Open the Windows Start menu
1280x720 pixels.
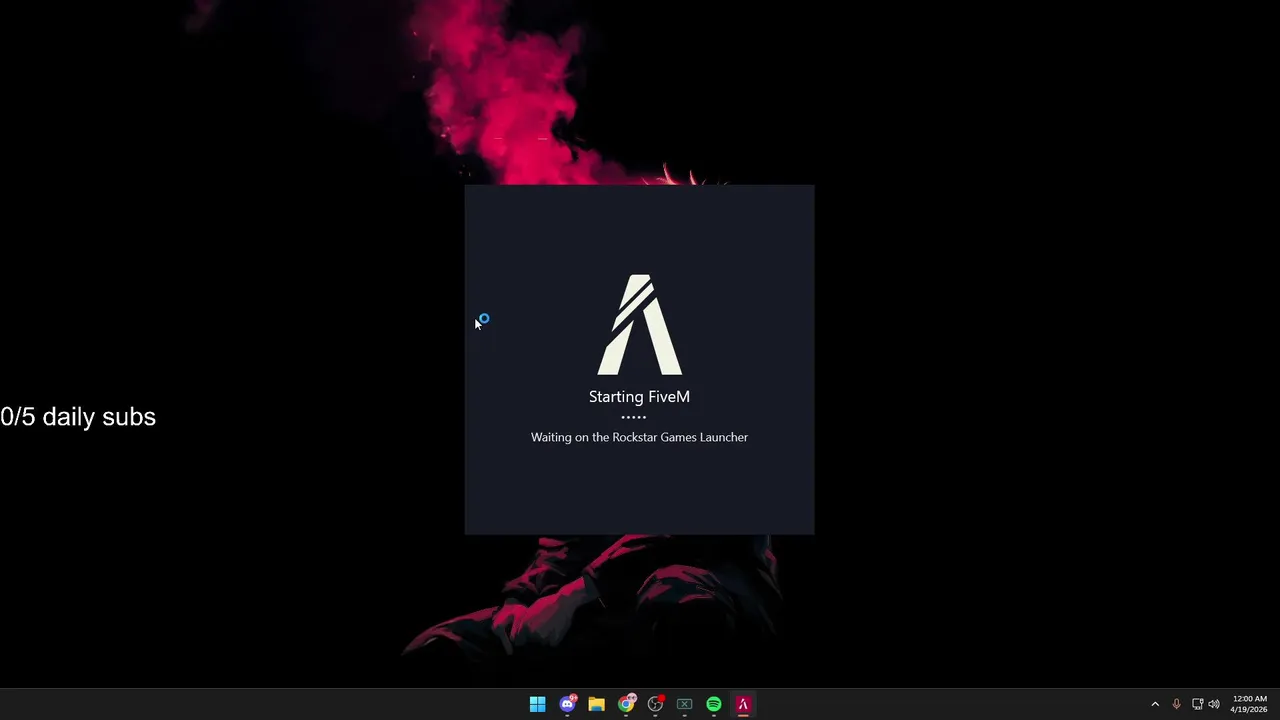pos(537,704)
